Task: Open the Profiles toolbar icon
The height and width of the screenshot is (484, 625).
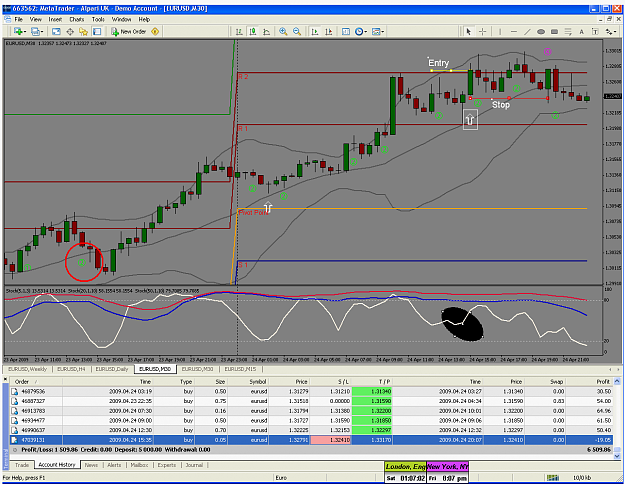Action: point(35,31)
